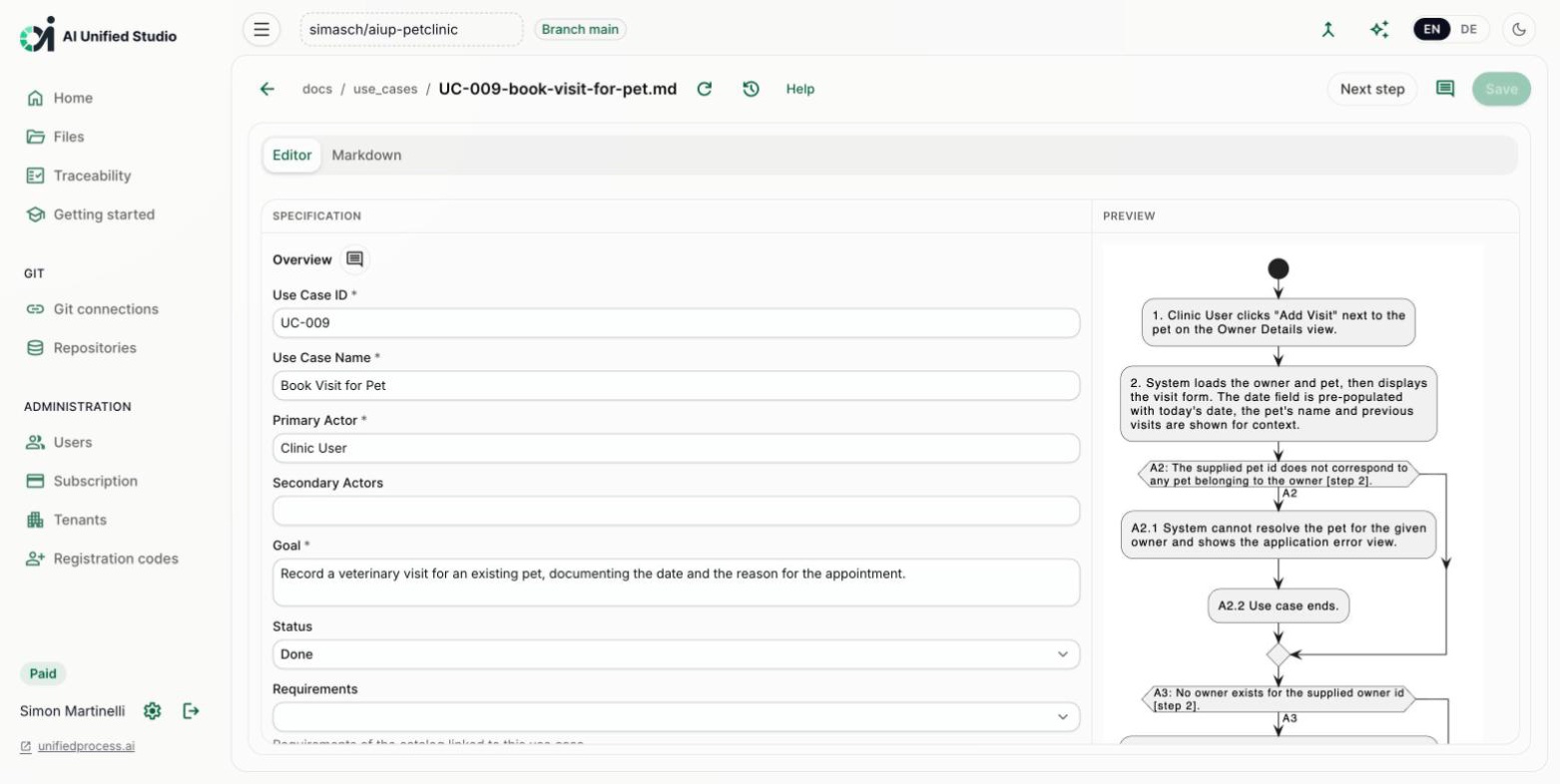Image resolution: width=1560 pixels, height=784 pixels.
Task: Expand the Requirements dropdown
Action: tap(676, 717)
